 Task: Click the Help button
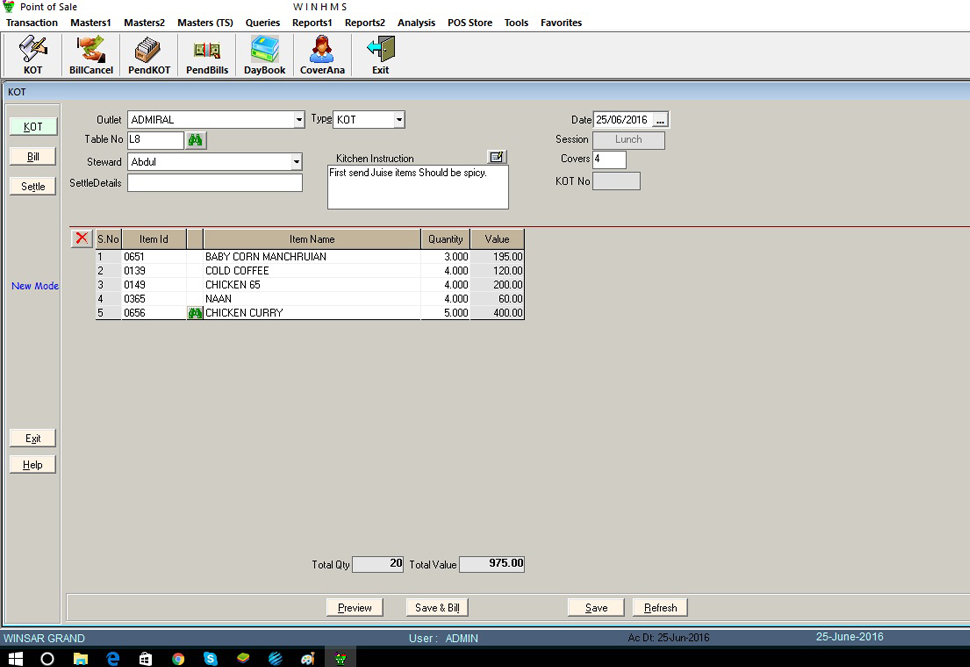(x=33, y=465)
